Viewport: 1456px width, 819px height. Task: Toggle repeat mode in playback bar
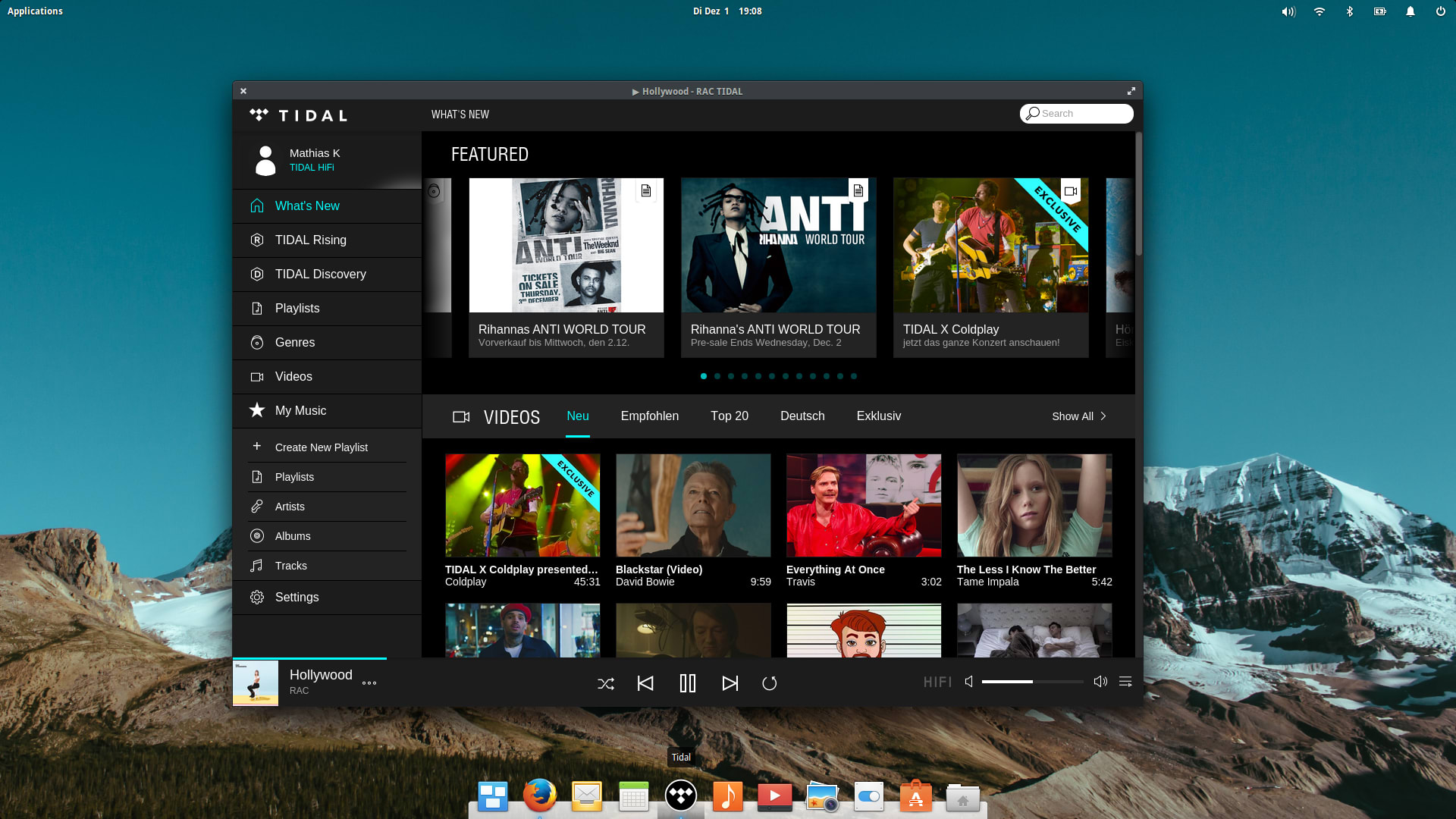coord(770,682)
